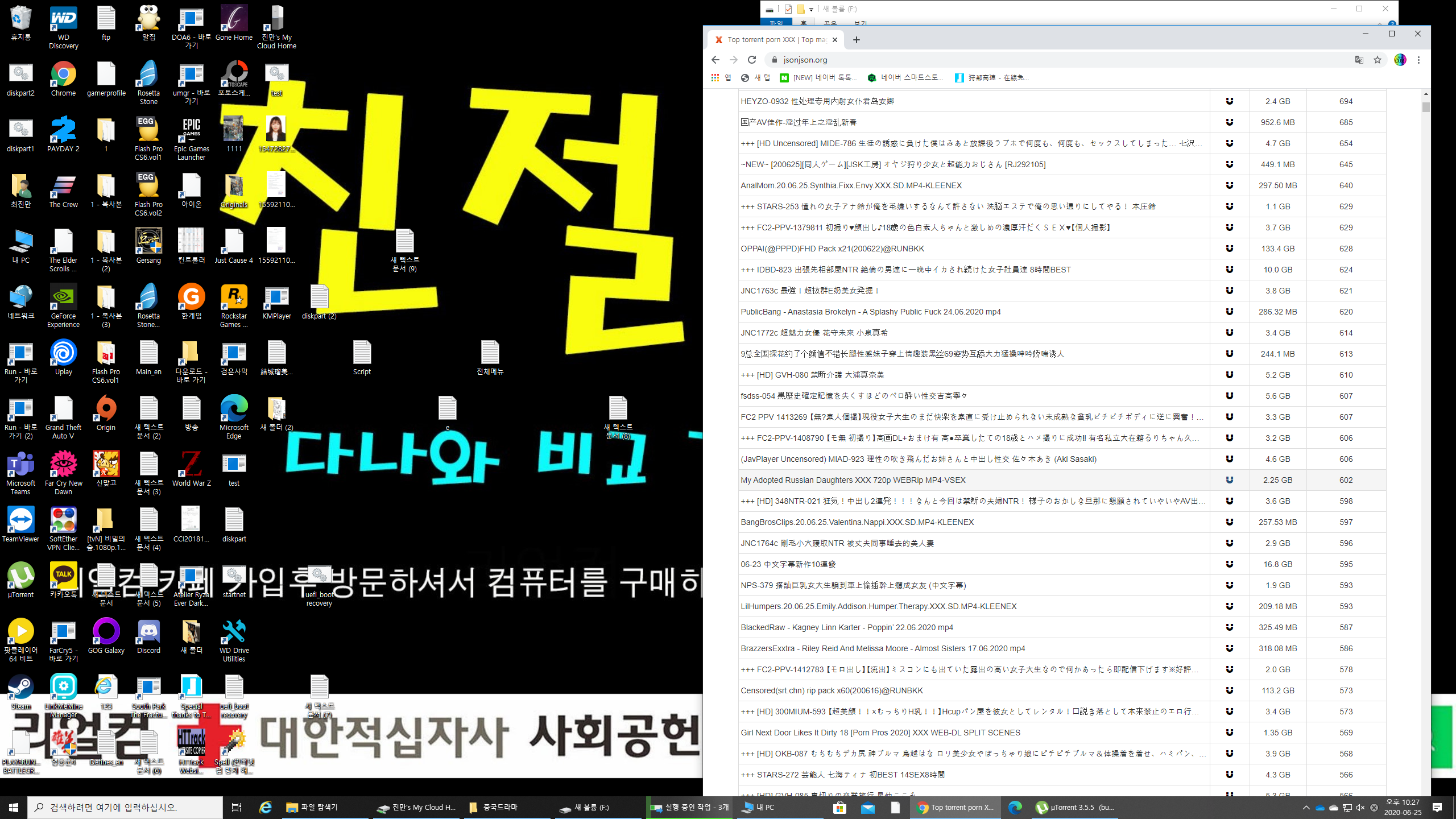Select the Microsoft Edge desktop icon
Image resolution: width=1456 pixels, height=819 pixels.
(234, 417)
